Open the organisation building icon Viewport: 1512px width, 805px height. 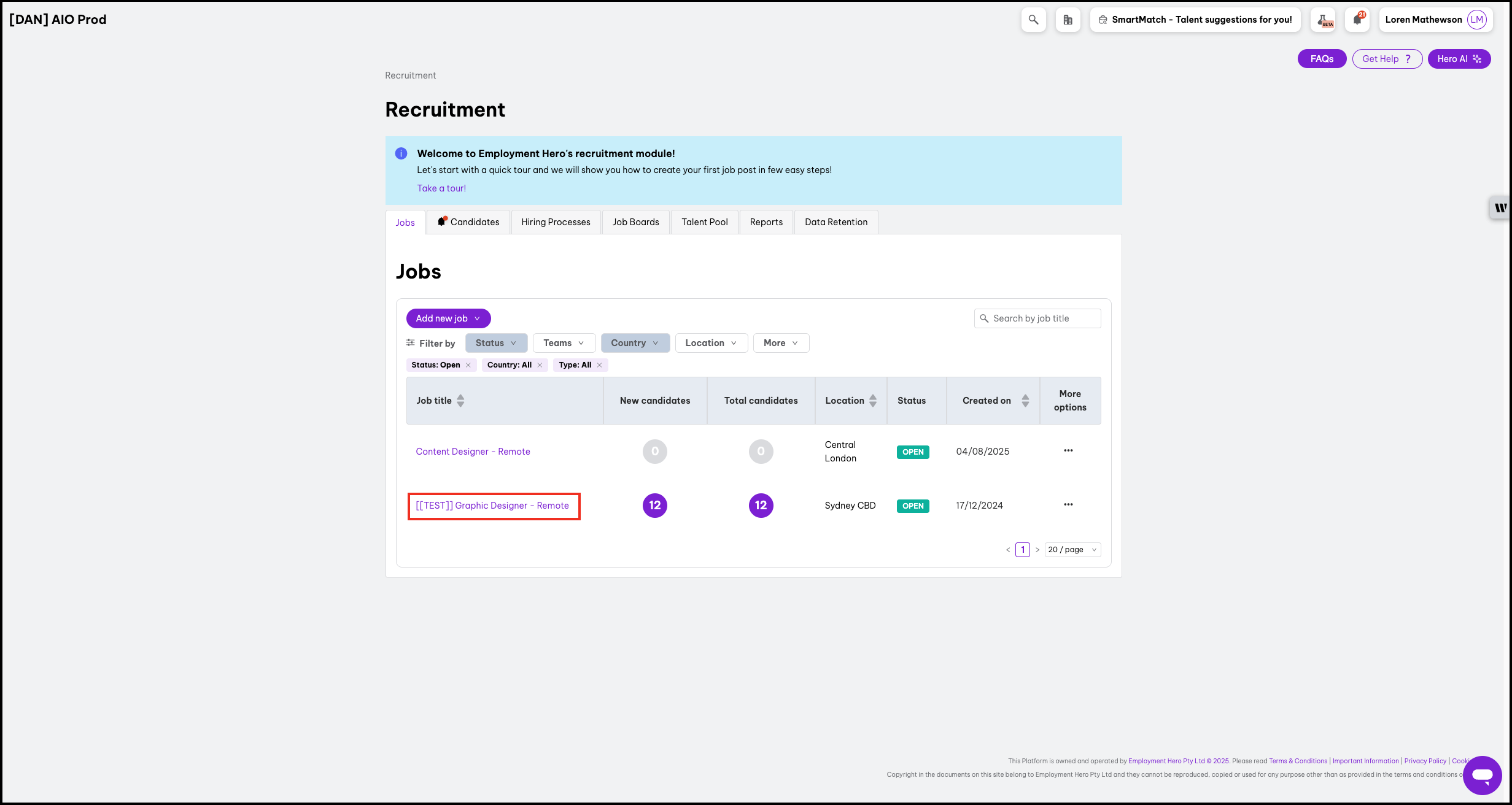[x=1068, y=20]
